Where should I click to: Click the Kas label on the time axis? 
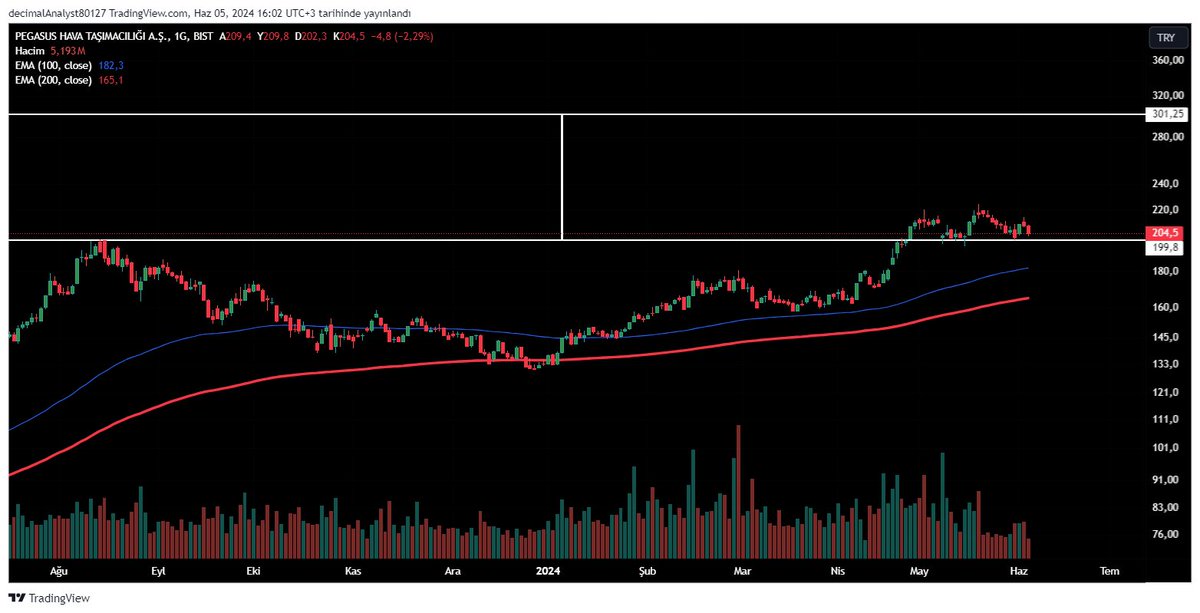(x=352, y=571)
